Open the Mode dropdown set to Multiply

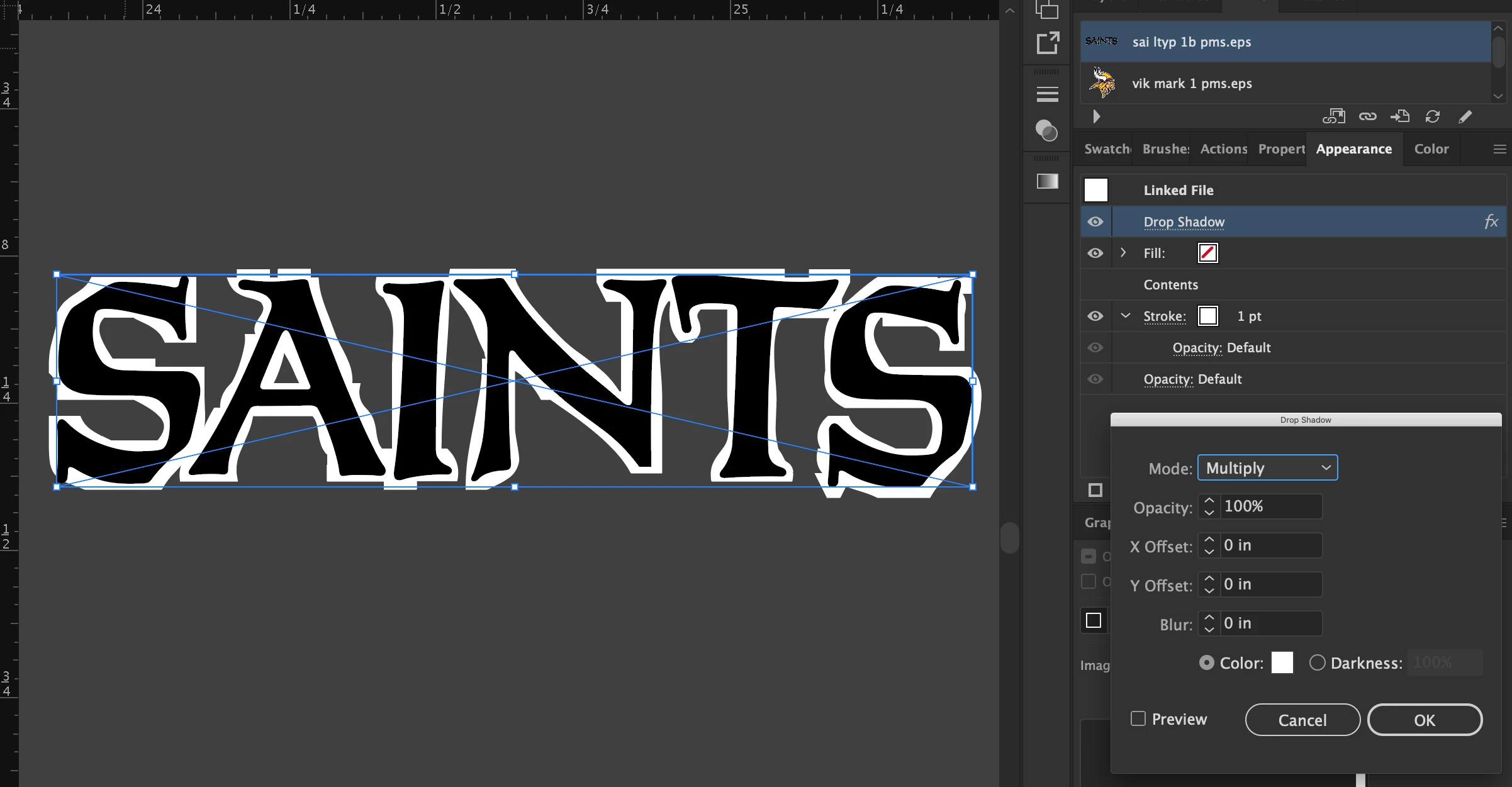pos(1267,467)
